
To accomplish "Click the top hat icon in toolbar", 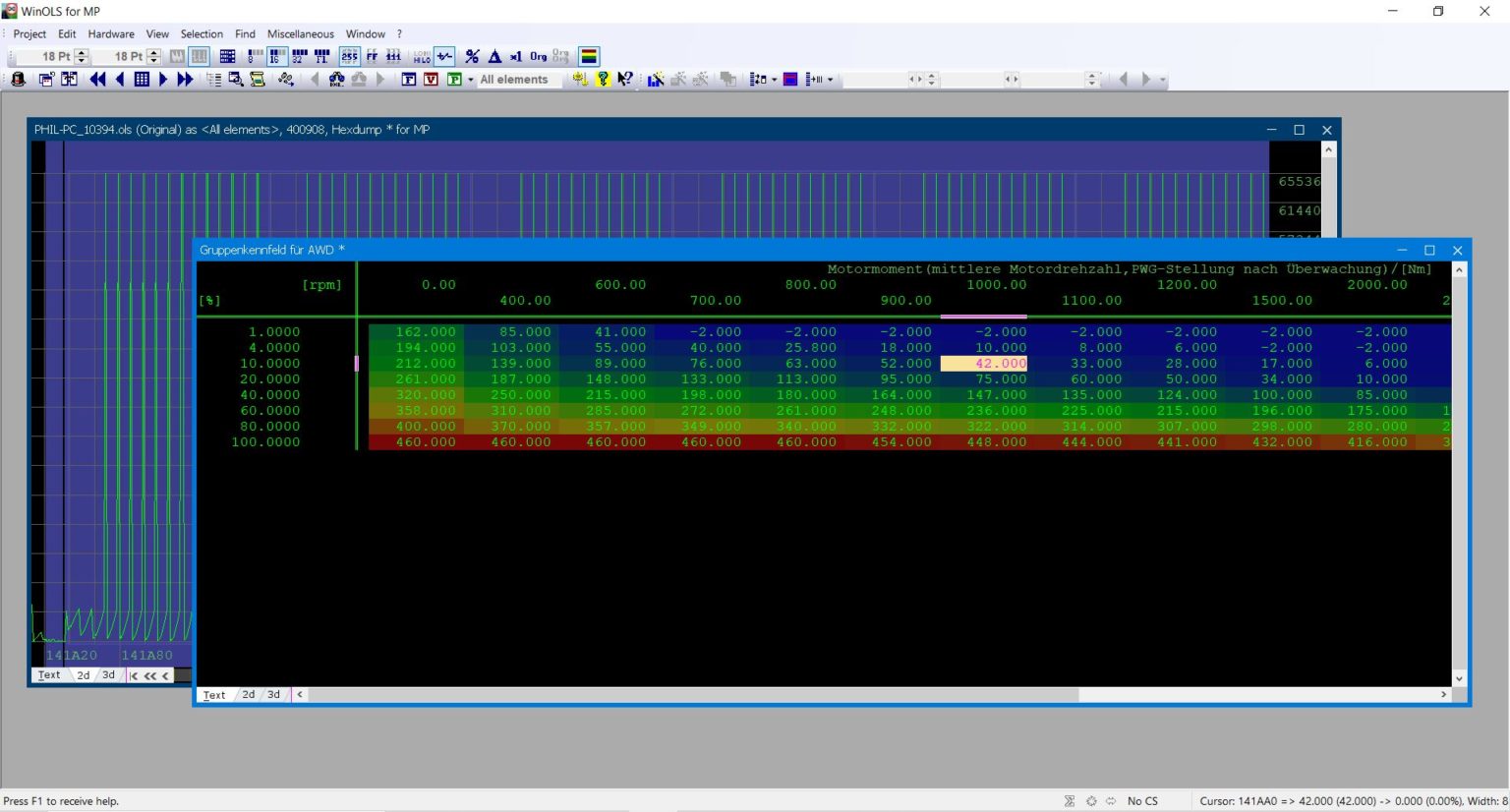I will pyautogui.click(x=18, y=80).
